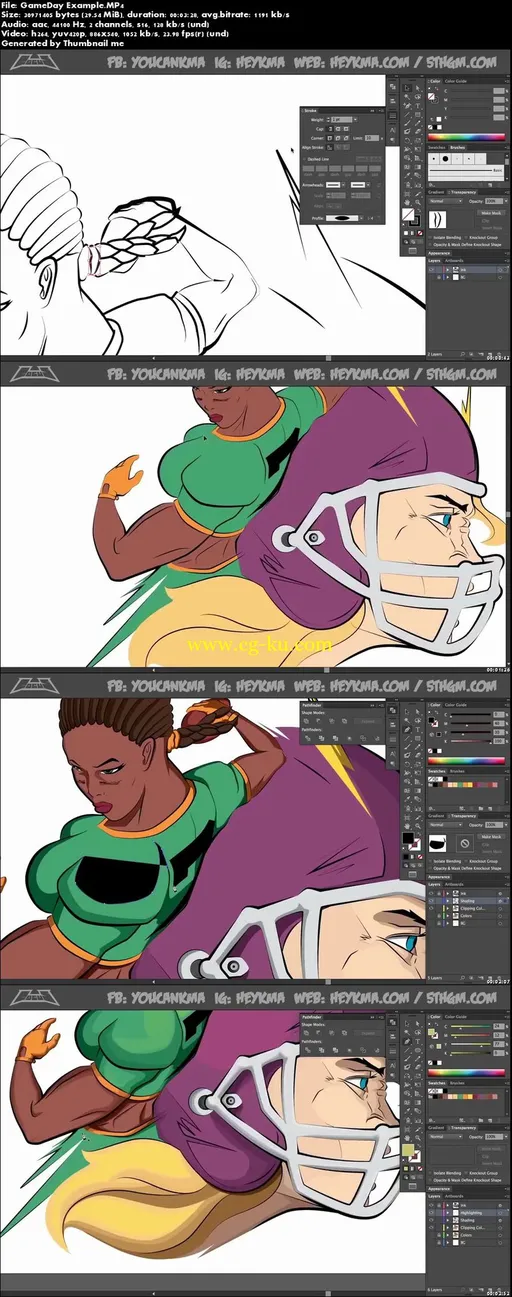
Task: Expand the Colors layer in the five-layer panel
Action: point(447,916)
